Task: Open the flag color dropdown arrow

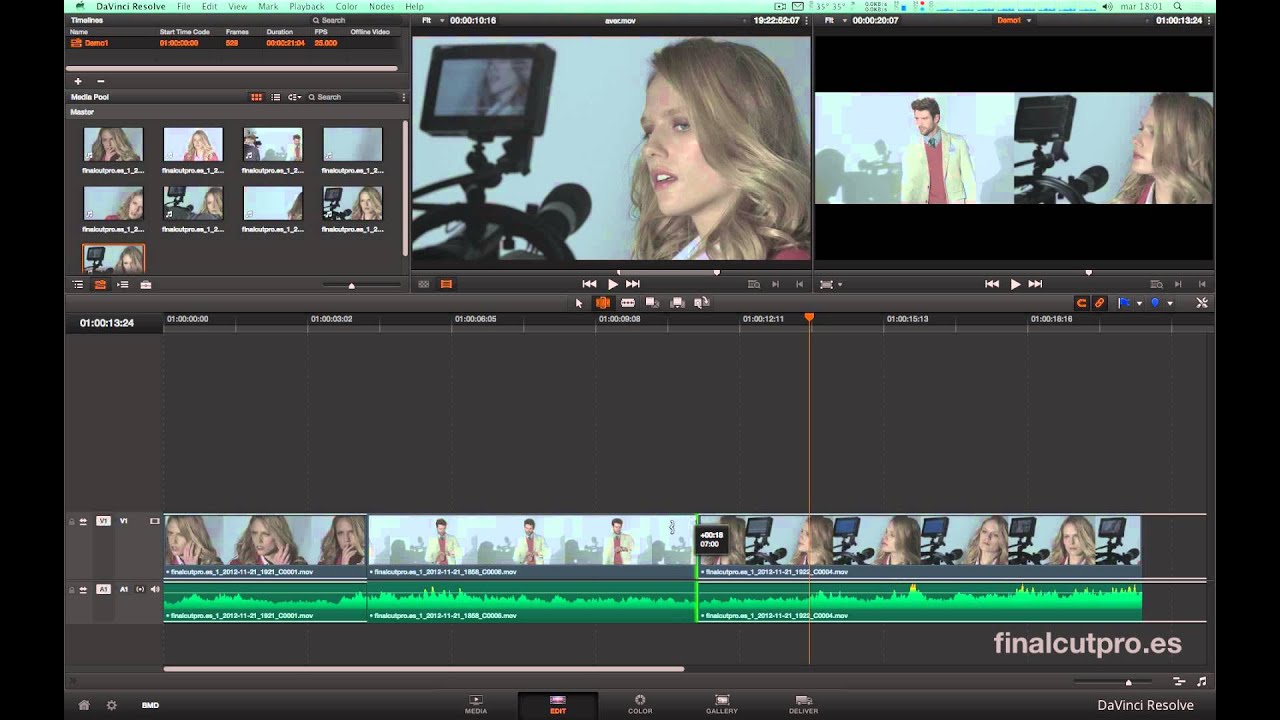Action: [x=1137, y=303]
